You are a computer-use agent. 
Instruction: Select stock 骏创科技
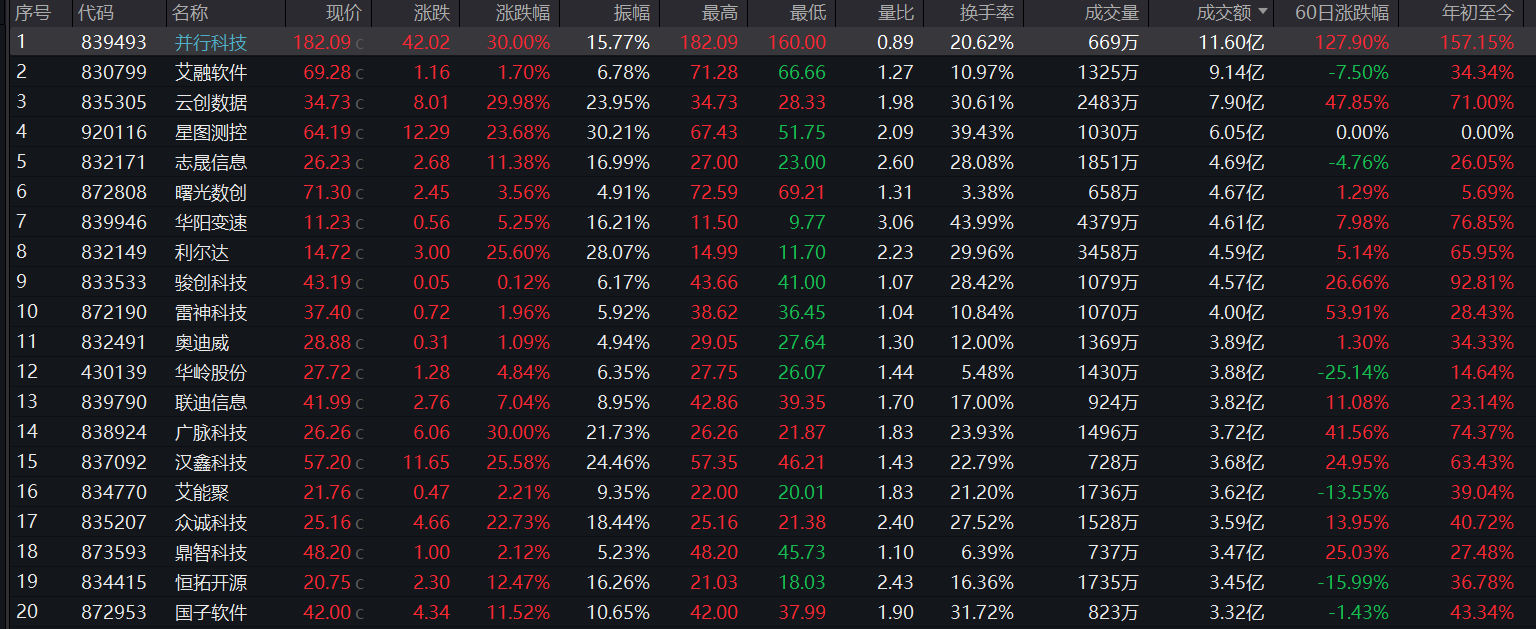[211, 282]
